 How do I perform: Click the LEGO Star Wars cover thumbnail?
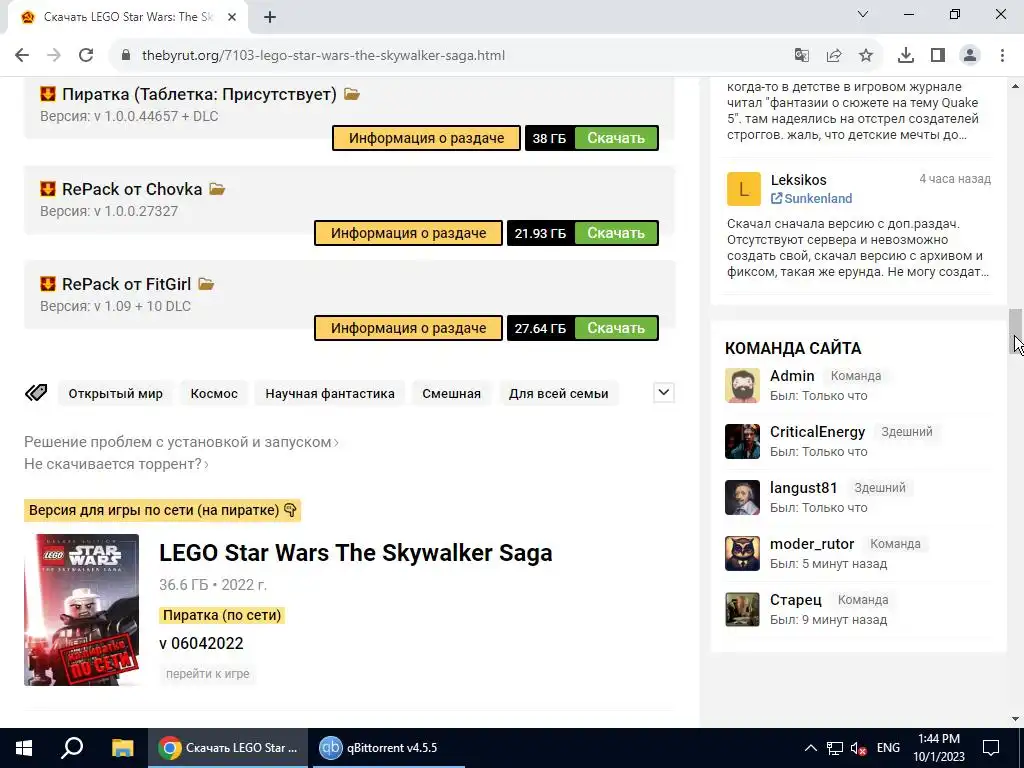[x=82, y=610]
